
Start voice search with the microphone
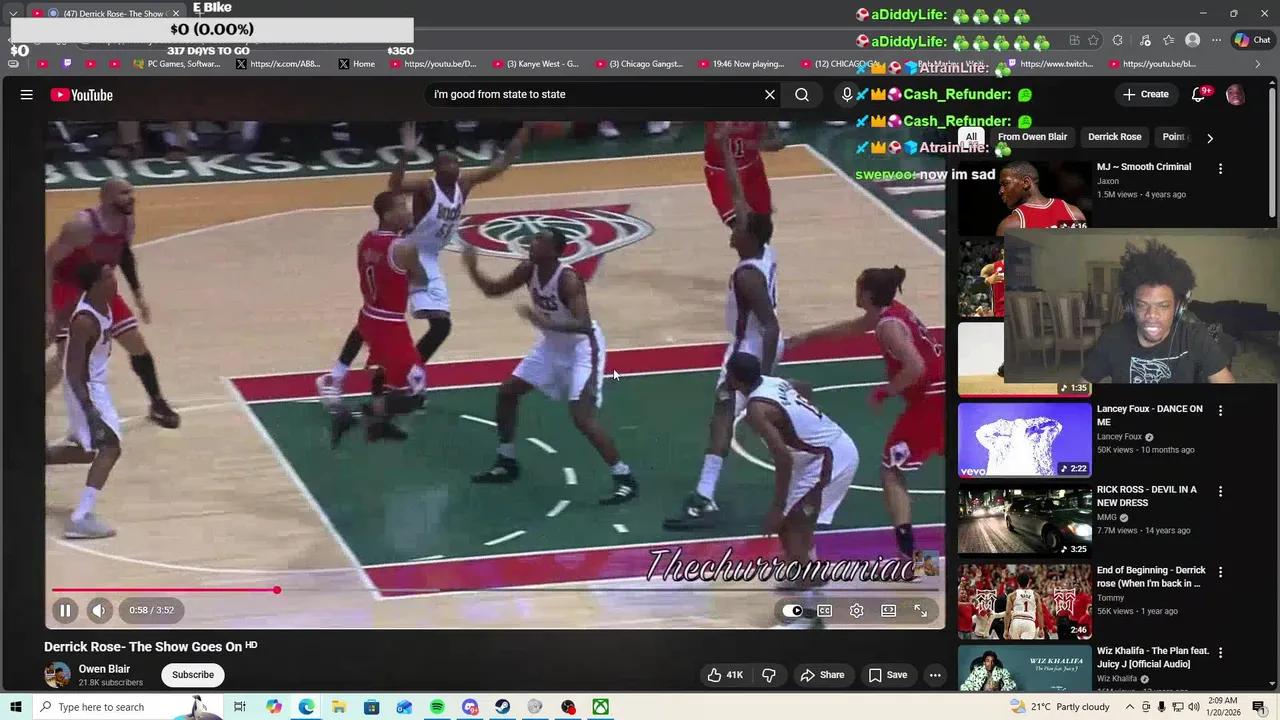click(847, 94)
